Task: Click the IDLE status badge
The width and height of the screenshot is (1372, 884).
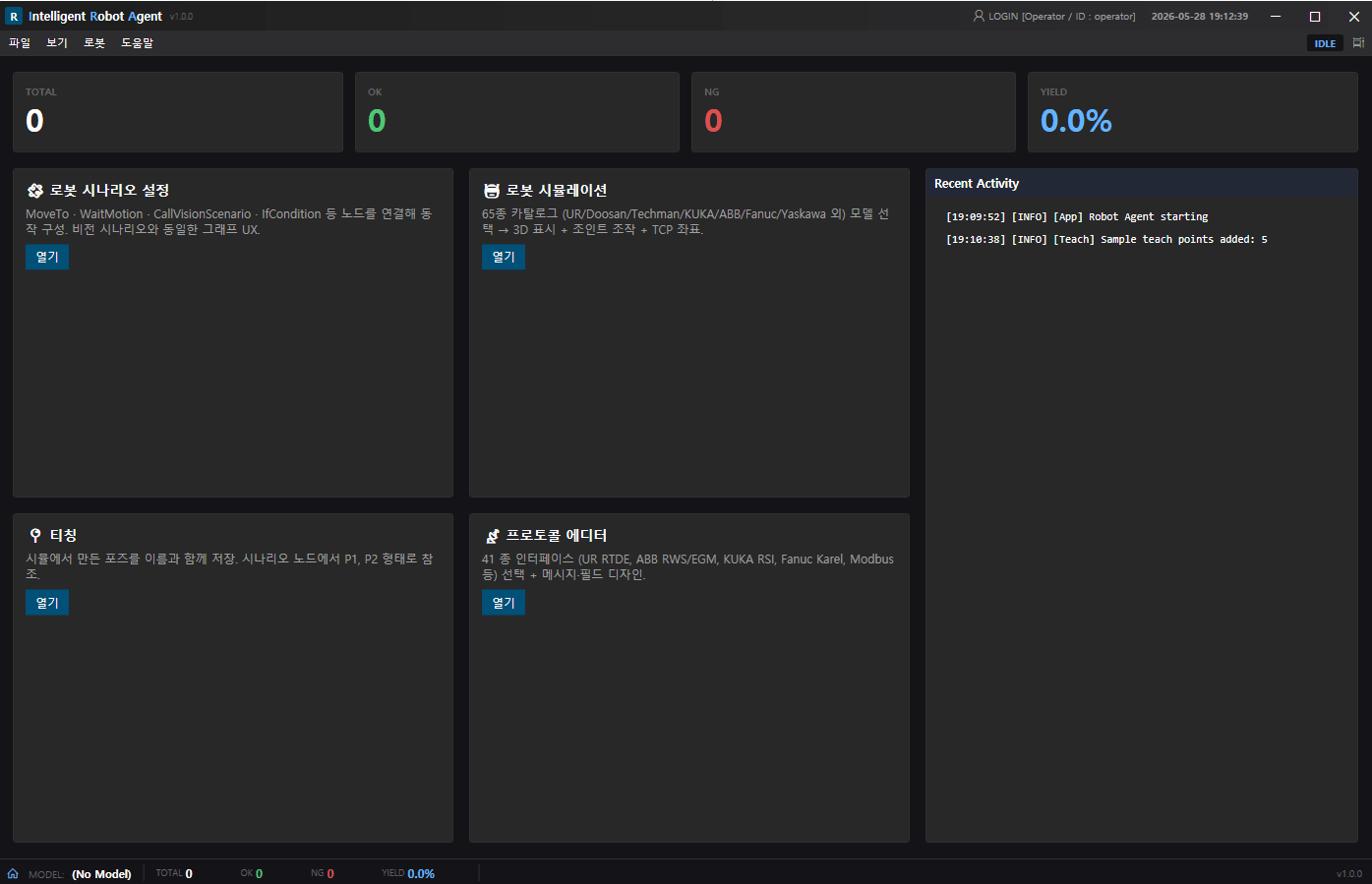Action: (1325, 43)
